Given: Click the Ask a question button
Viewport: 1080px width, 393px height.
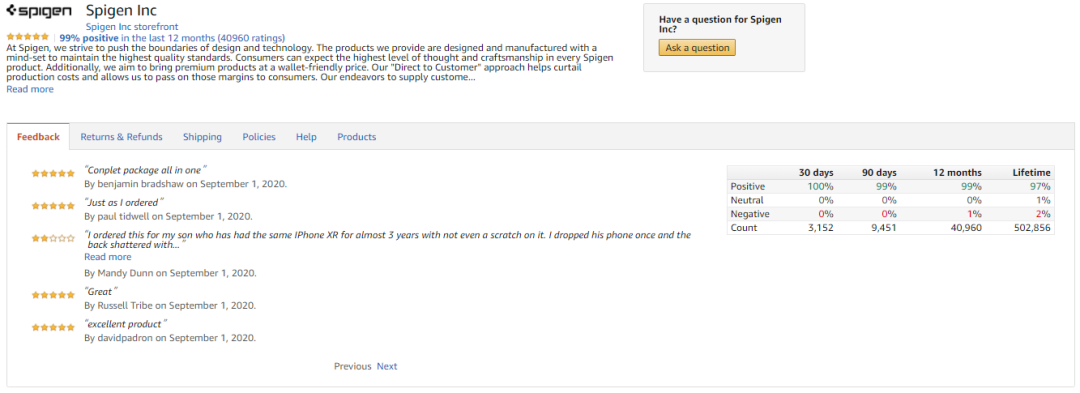Looking at the screenshot, I should pos(697,47).
